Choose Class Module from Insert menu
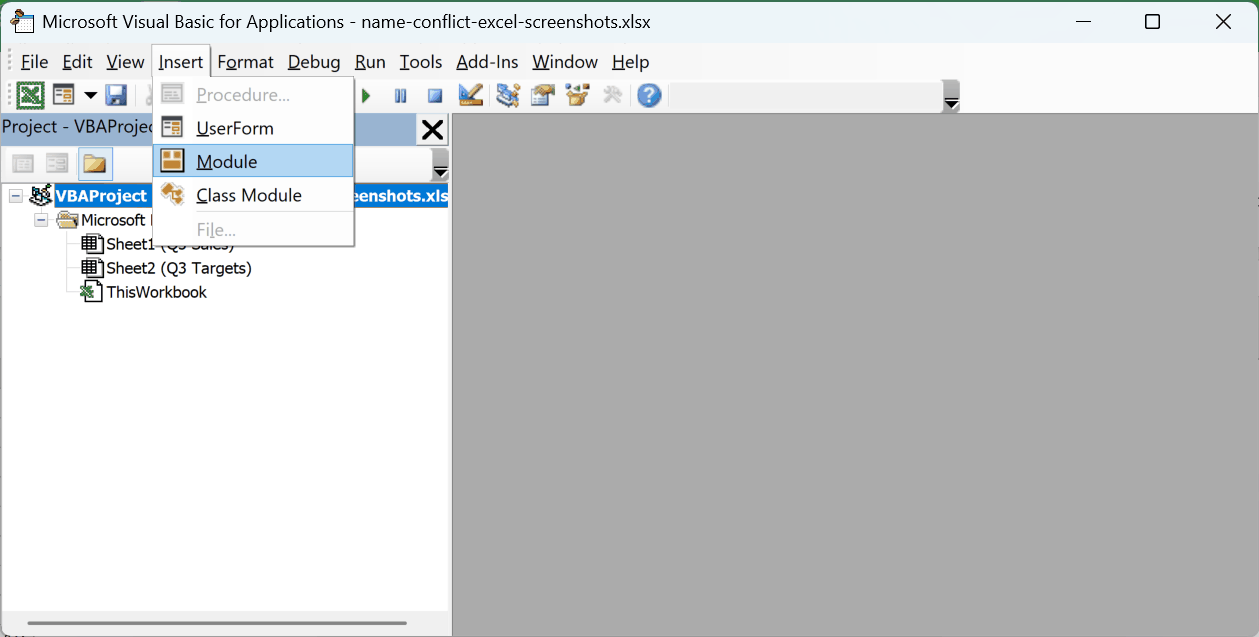The height and width of the screenshot is (637, 1259). (x=253, y=195)
